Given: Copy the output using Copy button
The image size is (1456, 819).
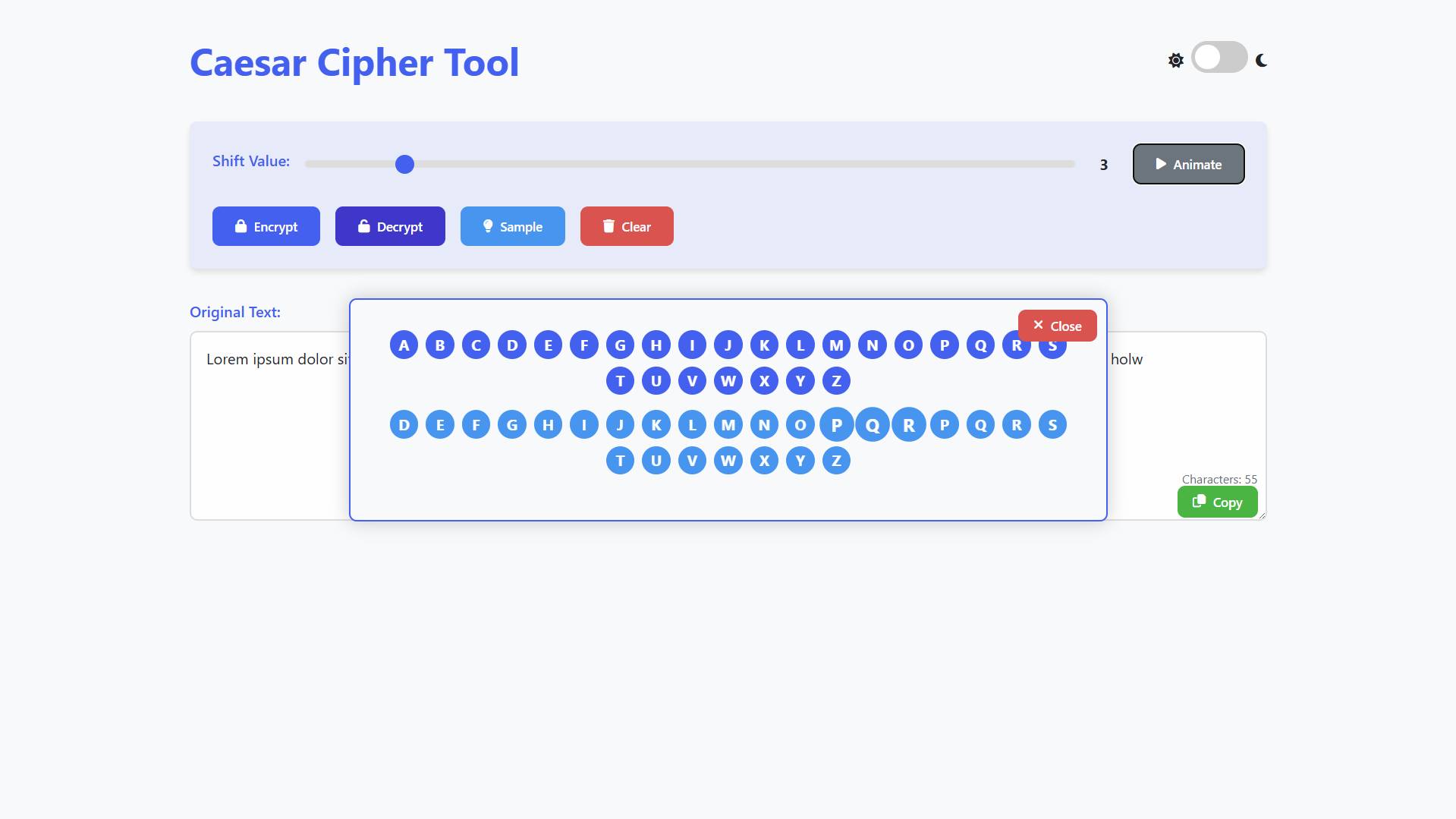Looking at the screenshot, I should click(x=1217, y=502).
